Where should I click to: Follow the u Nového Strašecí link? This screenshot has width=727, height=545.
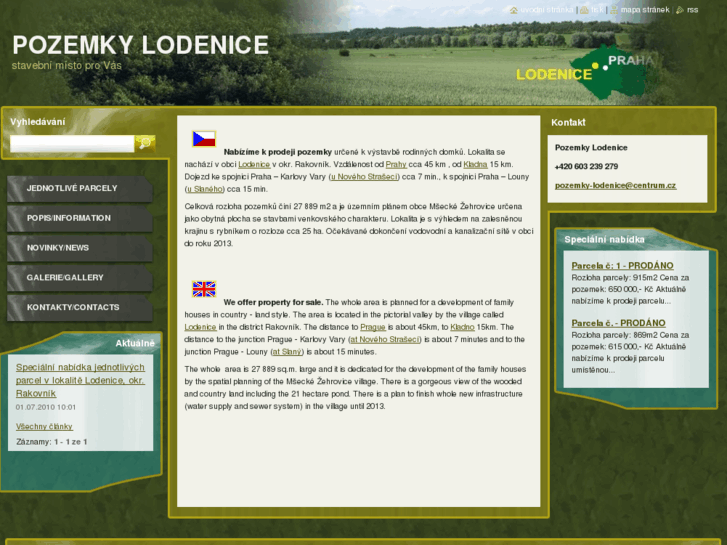(x=364, y=177)
